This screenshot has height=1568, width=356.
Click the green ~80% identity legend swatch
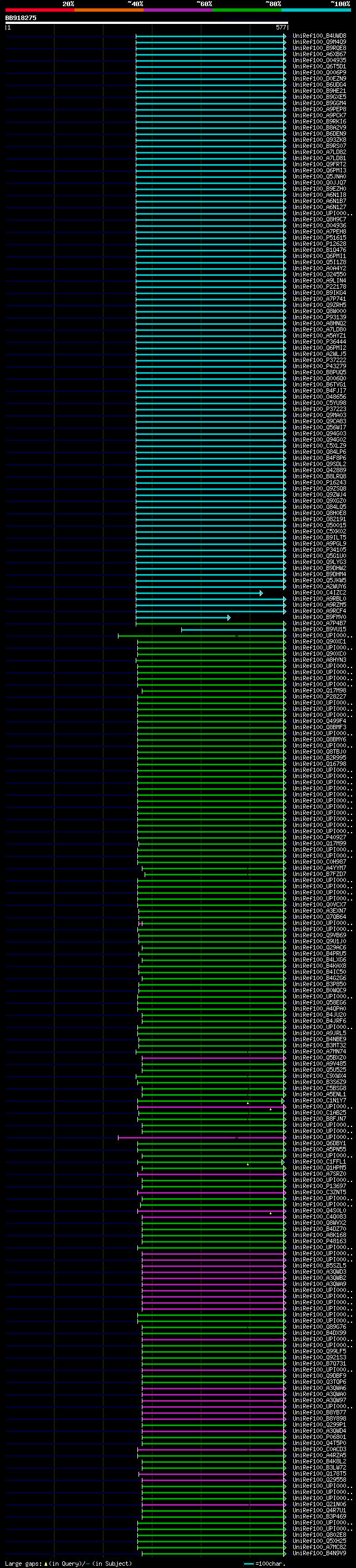point(247,10)
